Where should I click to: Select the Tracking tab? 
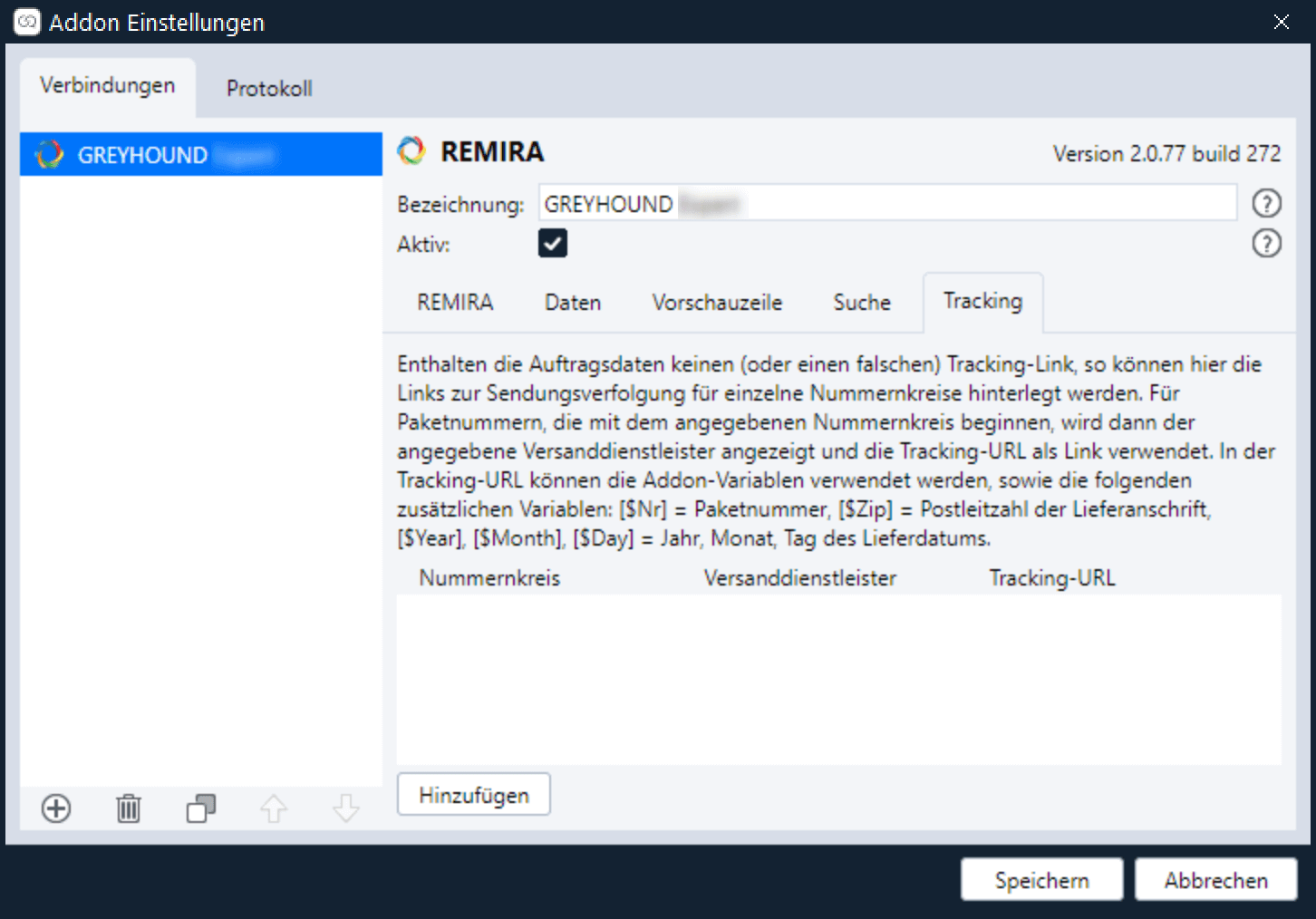point(982,302)
